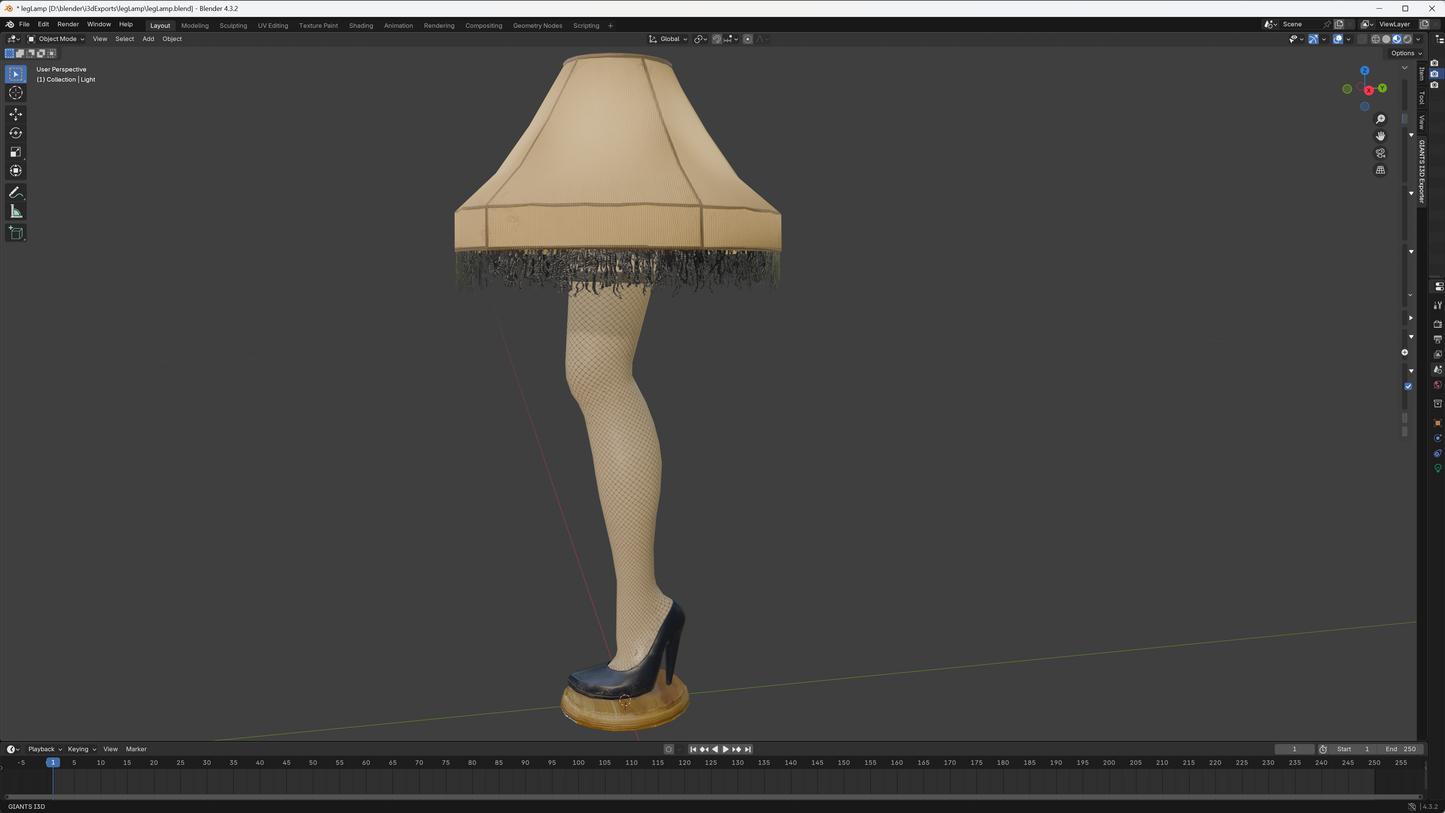The height and width of the screenshot is (813, 1445).
Task: Click the X axis on navigation gizmo
Action: (1368, 91)
